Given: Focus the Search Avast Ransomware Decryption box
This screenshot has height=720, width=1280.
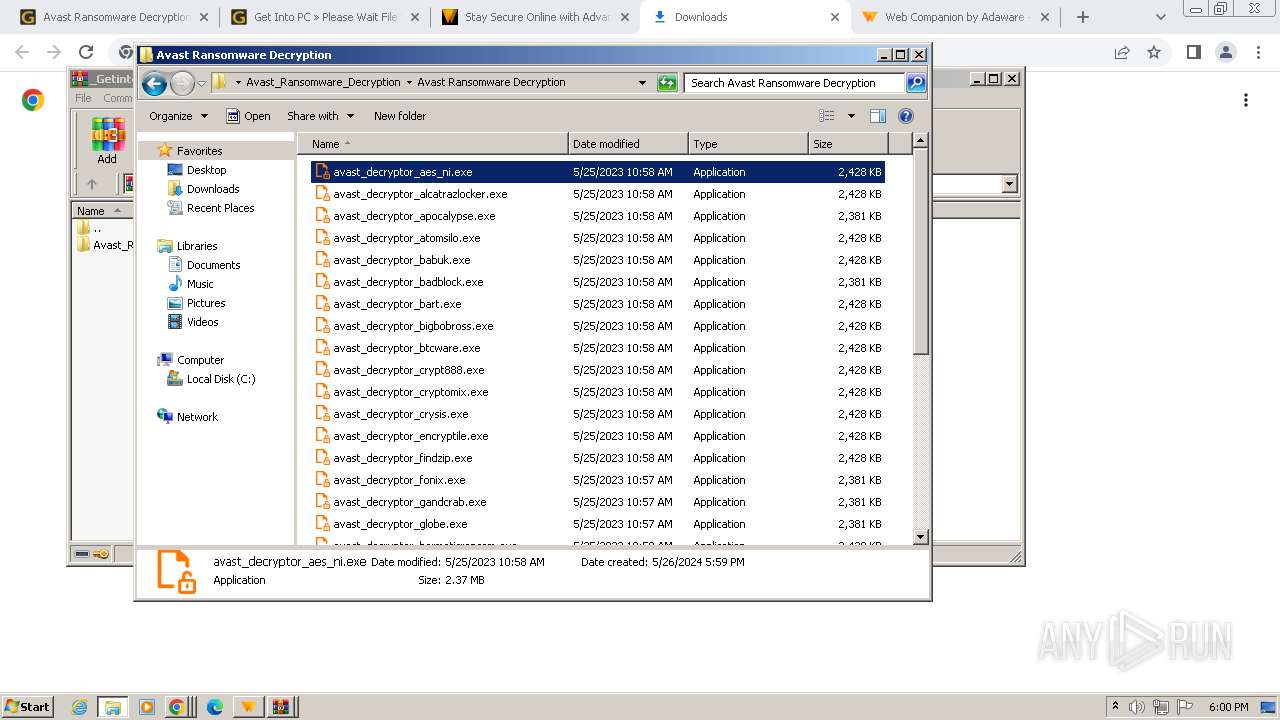Looking at the screenshot, I should 795,83.
